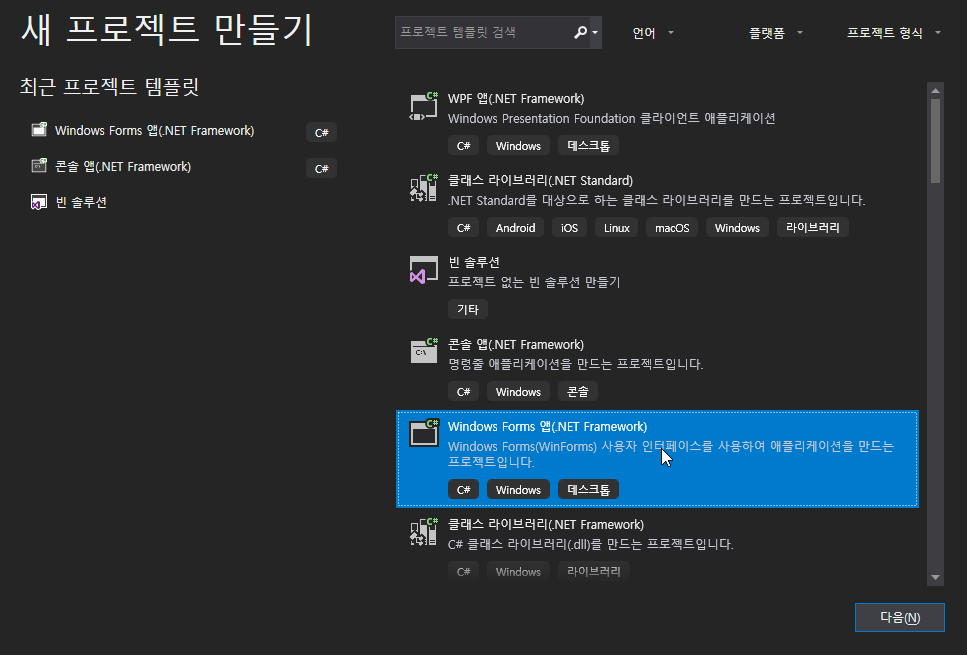Open the 플랫폼 platform filter dropdown

[x=775, y=33]
